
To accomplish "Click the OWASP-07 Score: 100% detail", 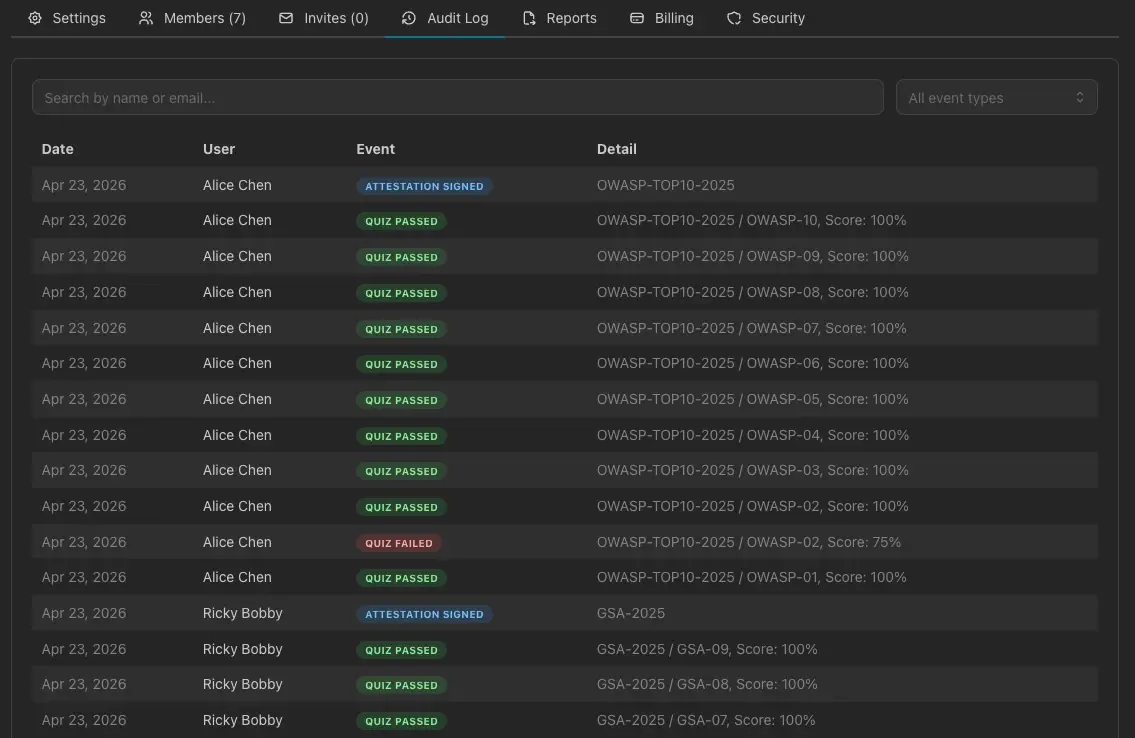I will (x=751, y=328).
